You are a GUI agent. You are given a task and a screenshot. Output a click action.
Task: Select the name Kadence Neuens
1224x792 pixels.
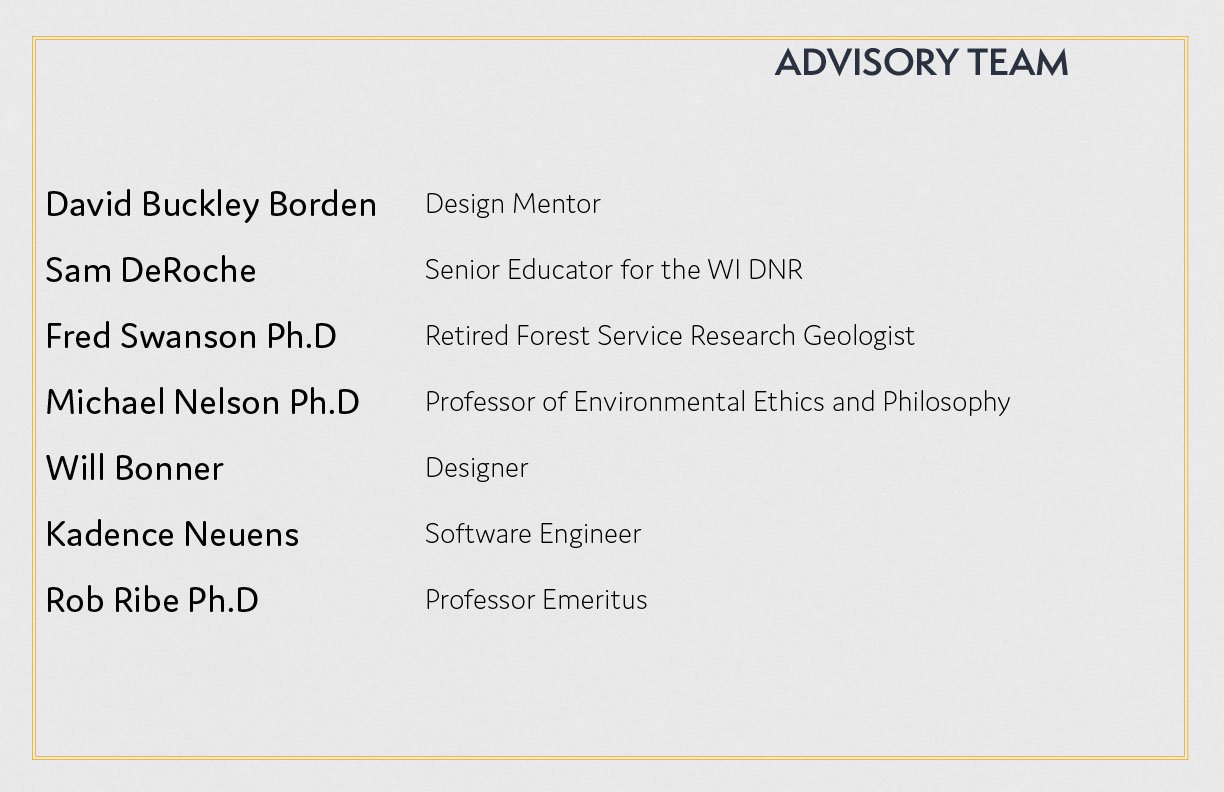(x=172, y=534)
